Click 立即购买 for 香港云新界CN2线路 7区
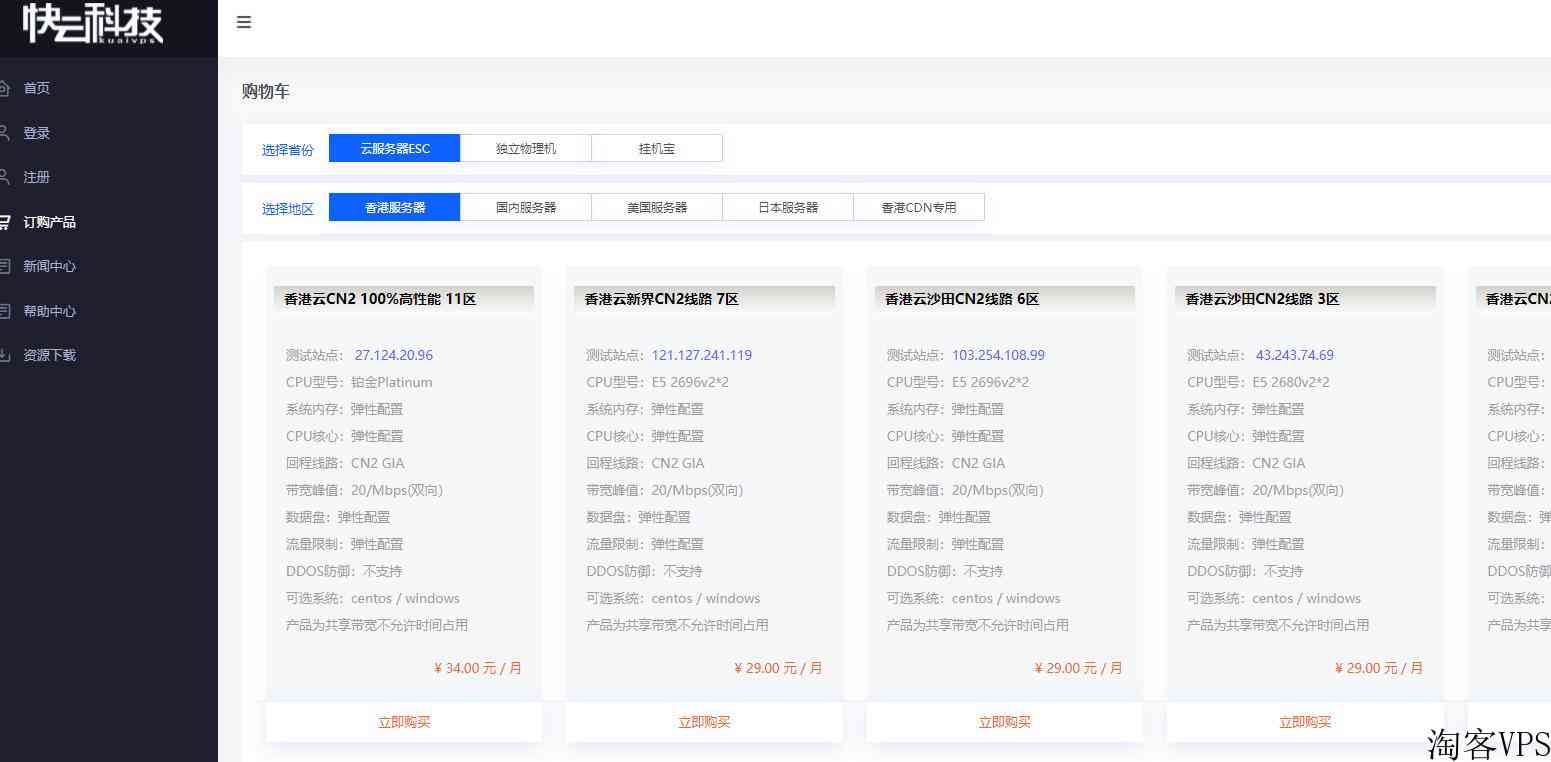This screenshot has height=762, width=1551. click(x=704, y=722)
